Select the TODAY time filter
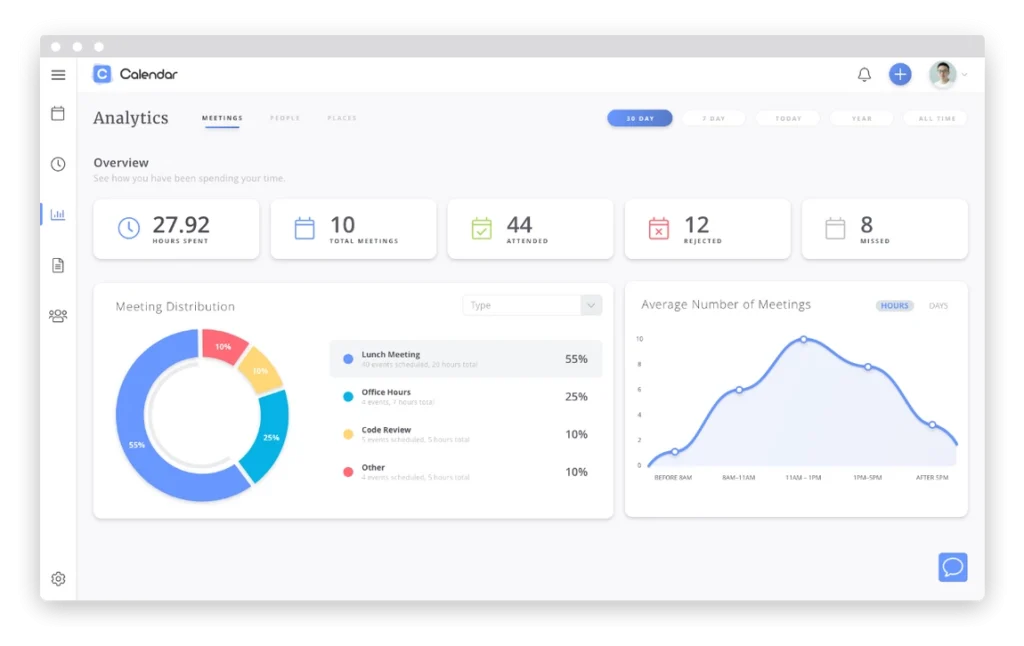 (787, 118)
